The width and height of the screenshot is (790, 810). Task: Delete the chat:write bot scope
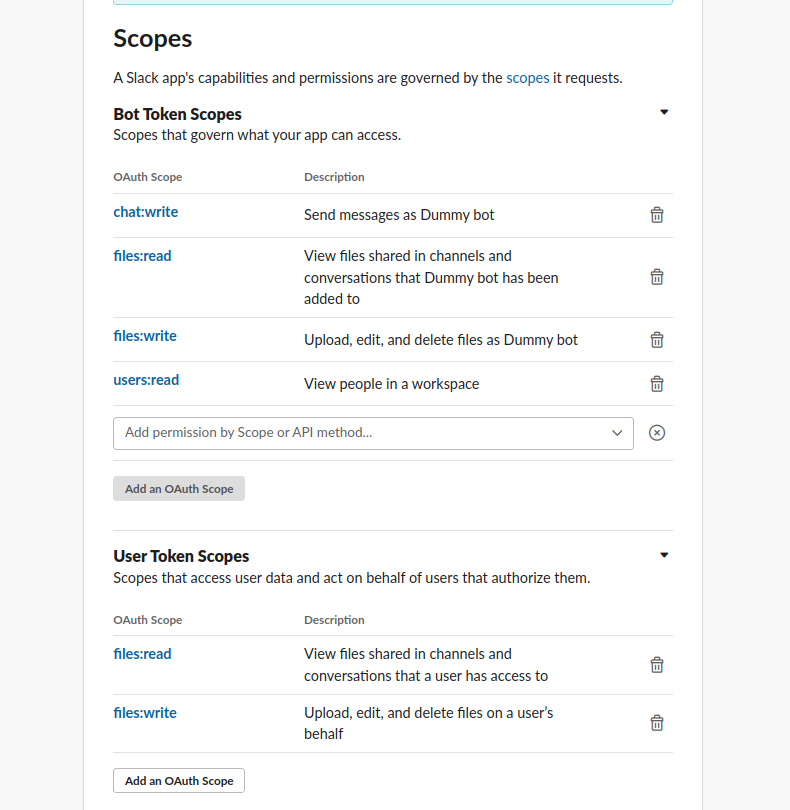(657, 215)
